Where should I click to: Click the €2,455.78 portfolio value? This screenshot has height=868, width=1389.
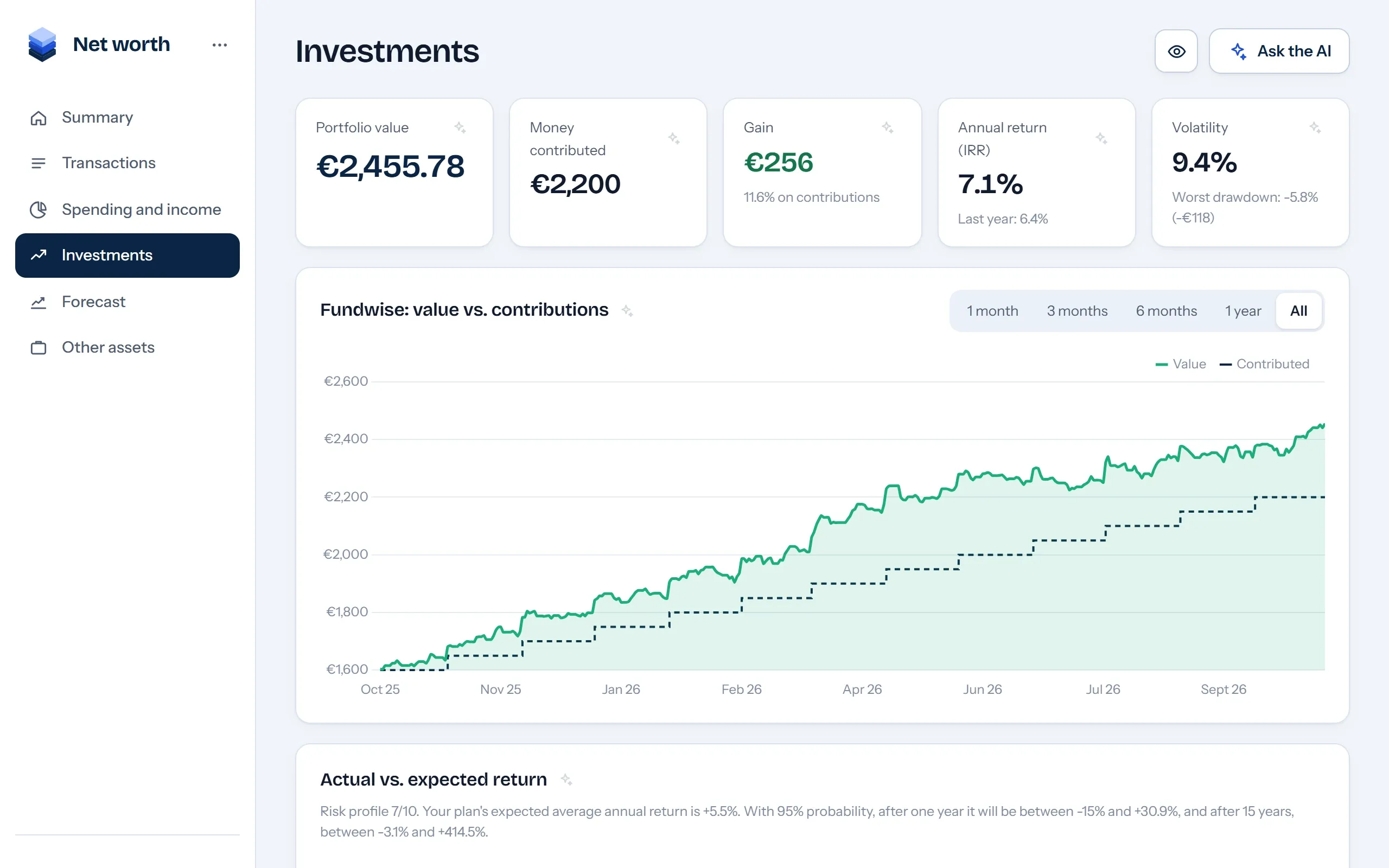(390, 167)
